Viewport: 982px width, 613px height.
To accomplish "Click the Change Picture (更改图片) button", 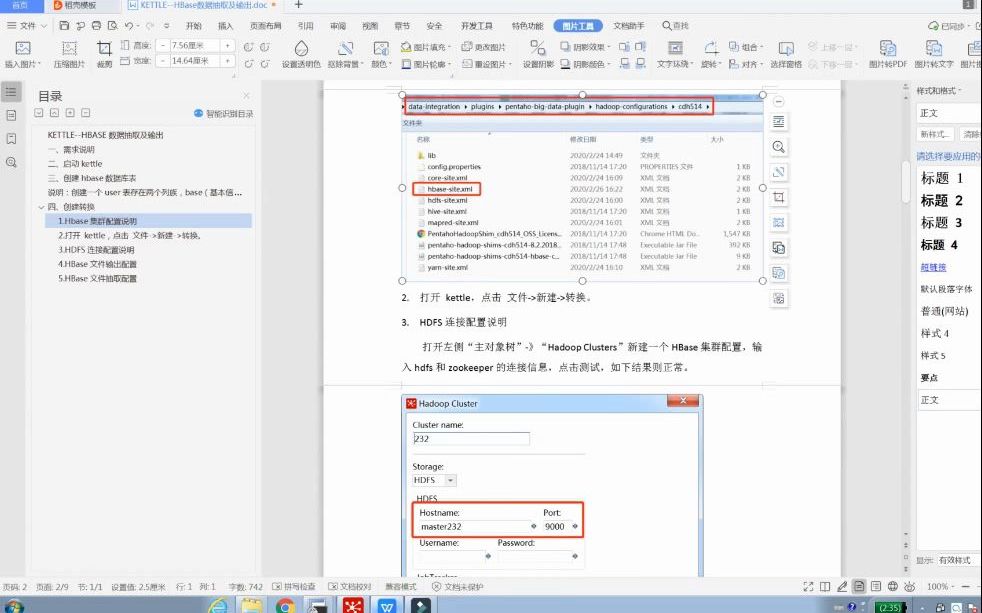I will [x=483, y=47].
